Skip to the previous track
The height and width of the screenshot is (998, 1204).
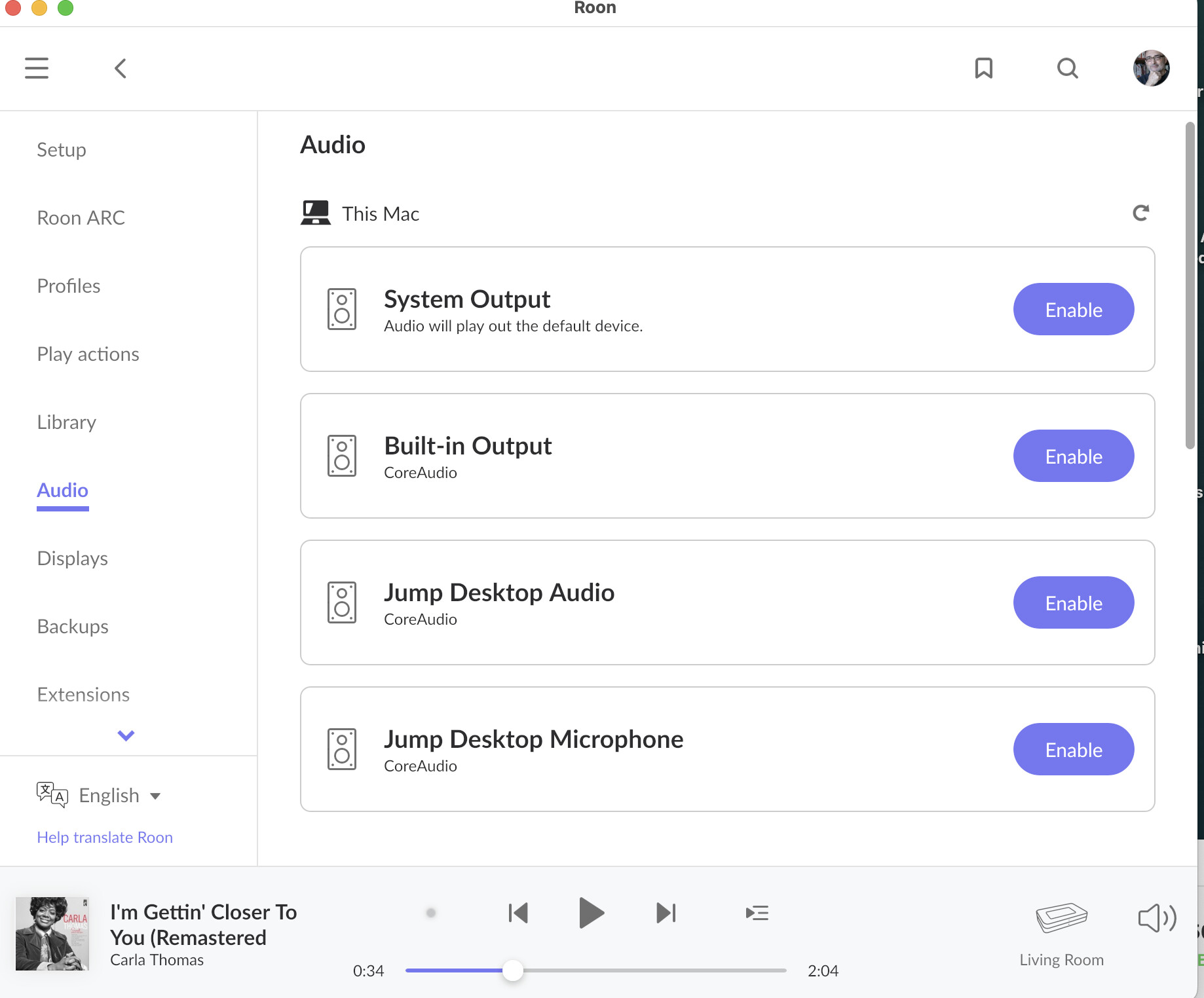coord(518,913)
